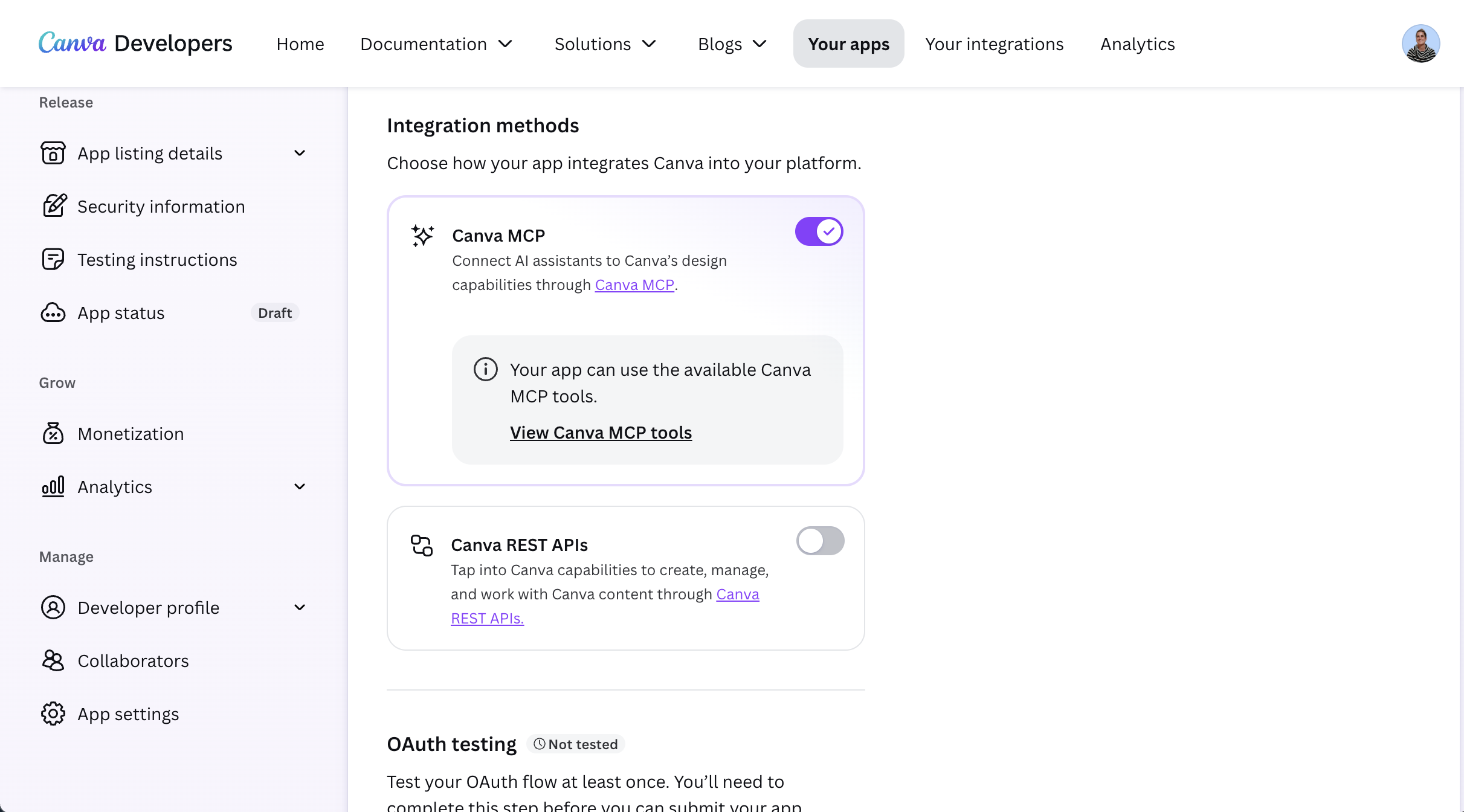Click the Analytics bar chart icon in sidebar
This screenshot has height=812, width=1464.
point(53,486)
